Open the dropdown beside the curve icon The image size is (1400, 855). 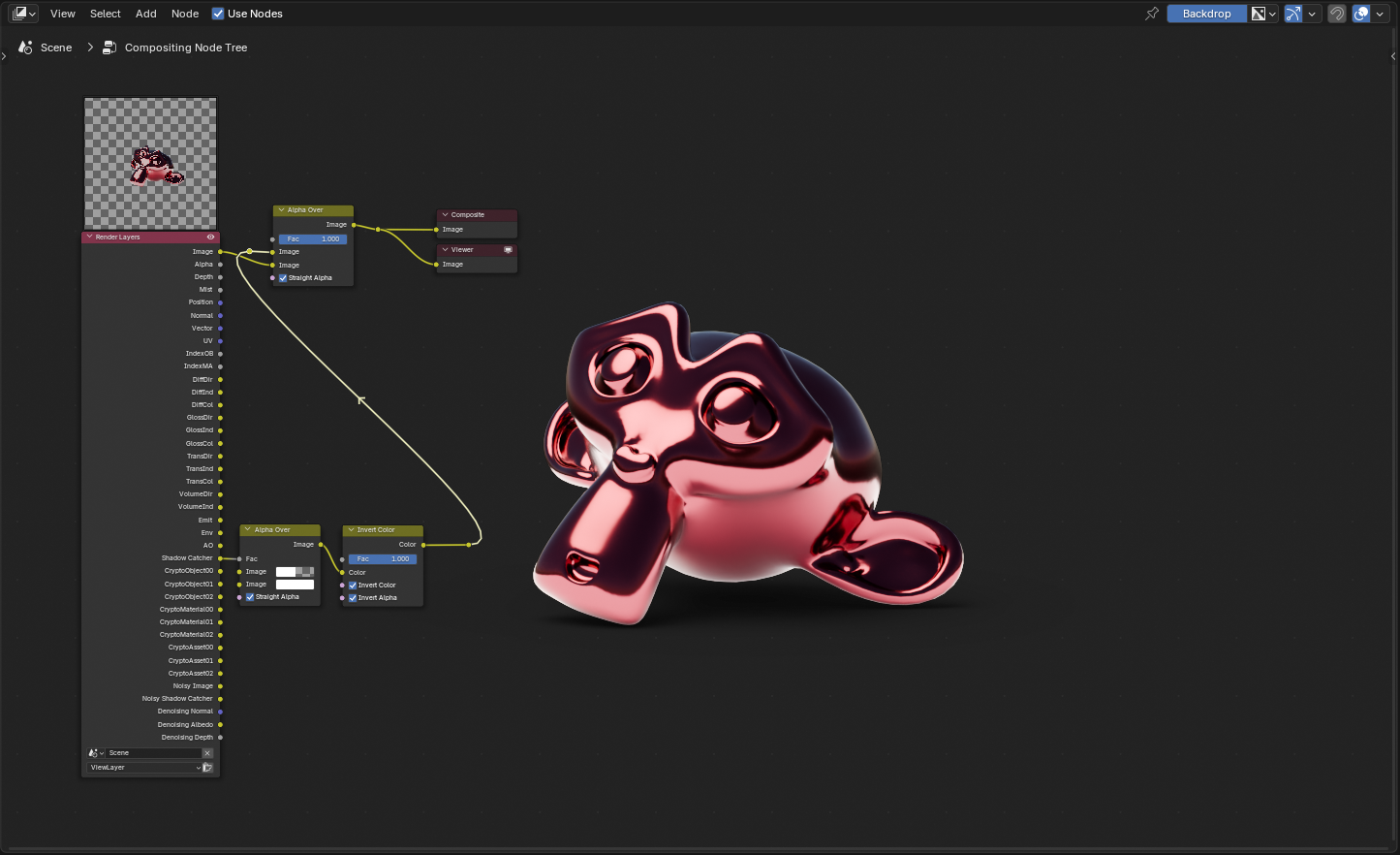click(1312, 14)
